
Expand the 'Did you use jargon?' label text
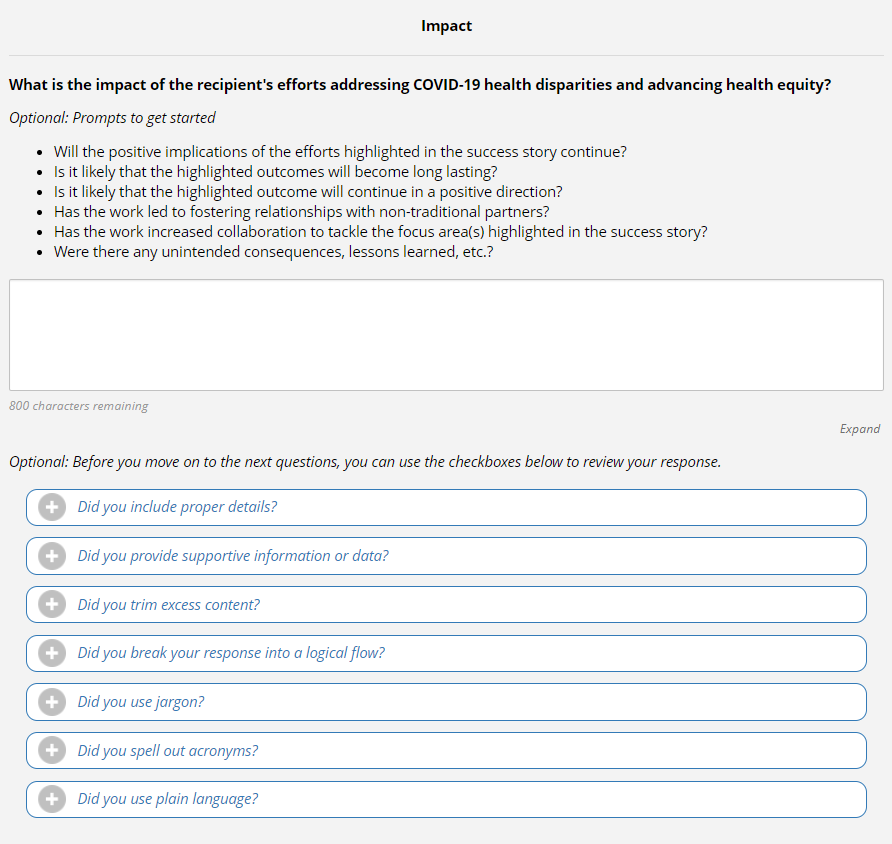point(141,702)
